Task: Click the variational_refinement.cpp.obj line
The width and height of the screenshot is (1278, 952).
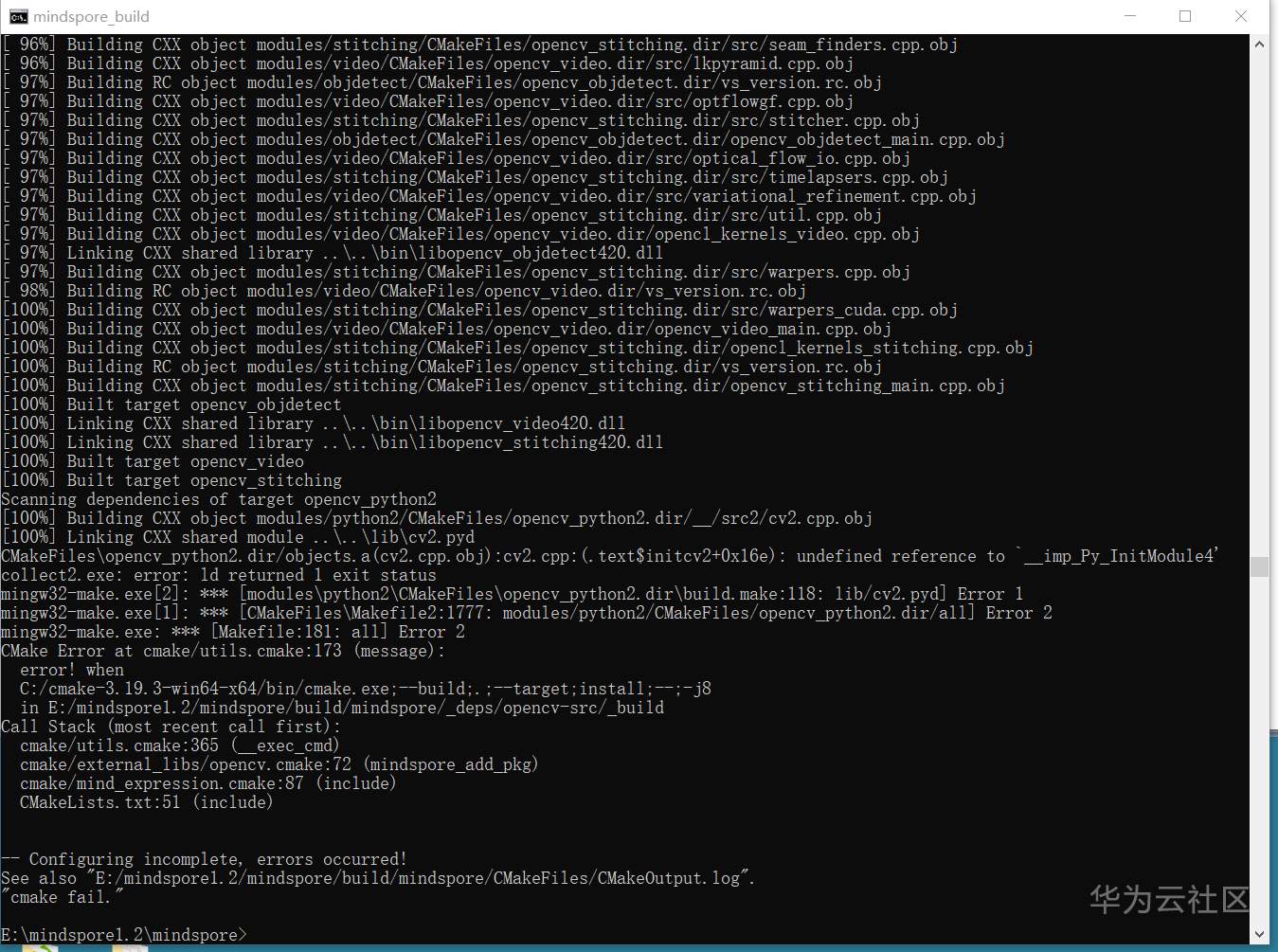Action: pos(489,196)
